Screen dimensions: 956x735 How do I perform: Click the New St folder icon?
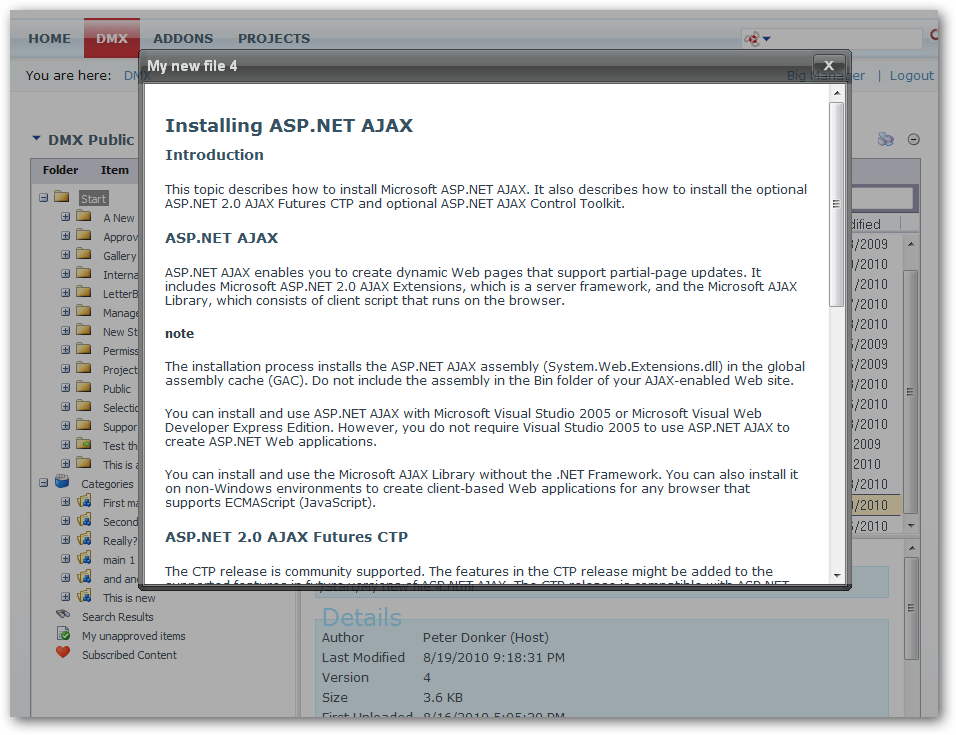click(x=84, y=330)
